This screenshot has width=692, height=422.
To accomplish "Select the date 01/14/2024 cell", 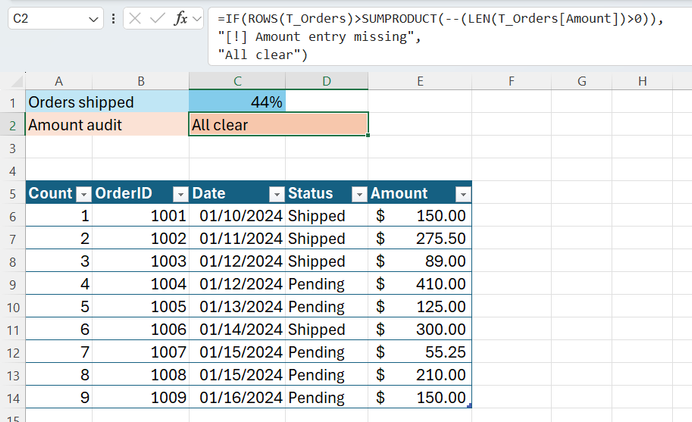I will [237, 329].
